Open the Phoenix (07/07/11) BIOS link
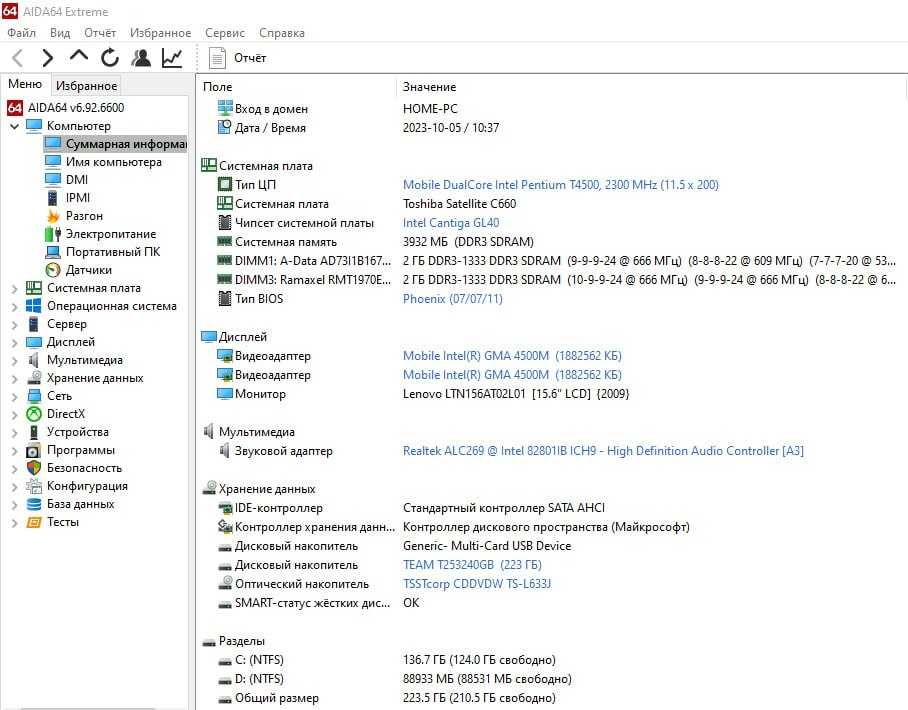 pos(453,299)
